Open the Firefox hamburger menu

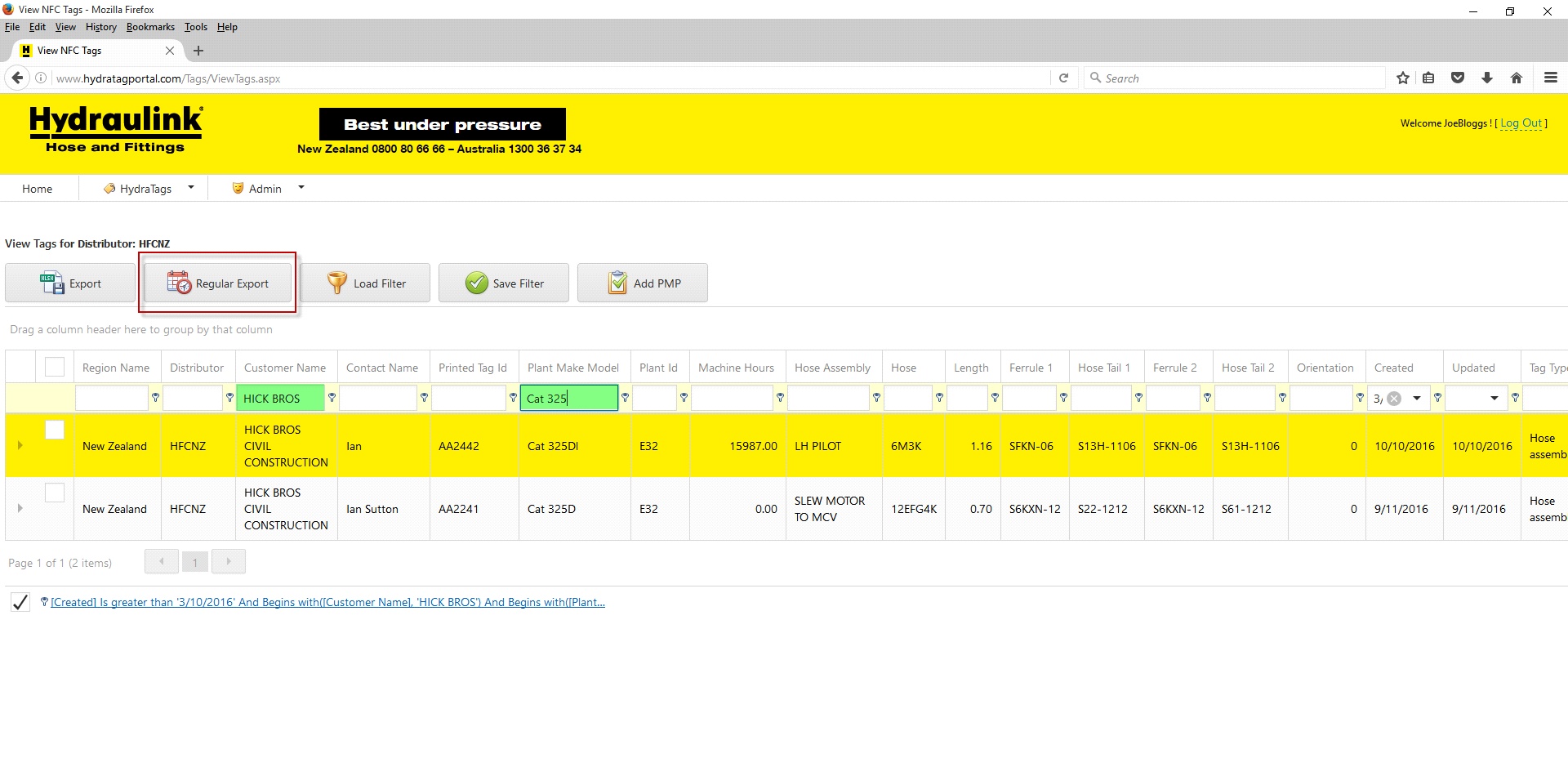point(1551,78)
